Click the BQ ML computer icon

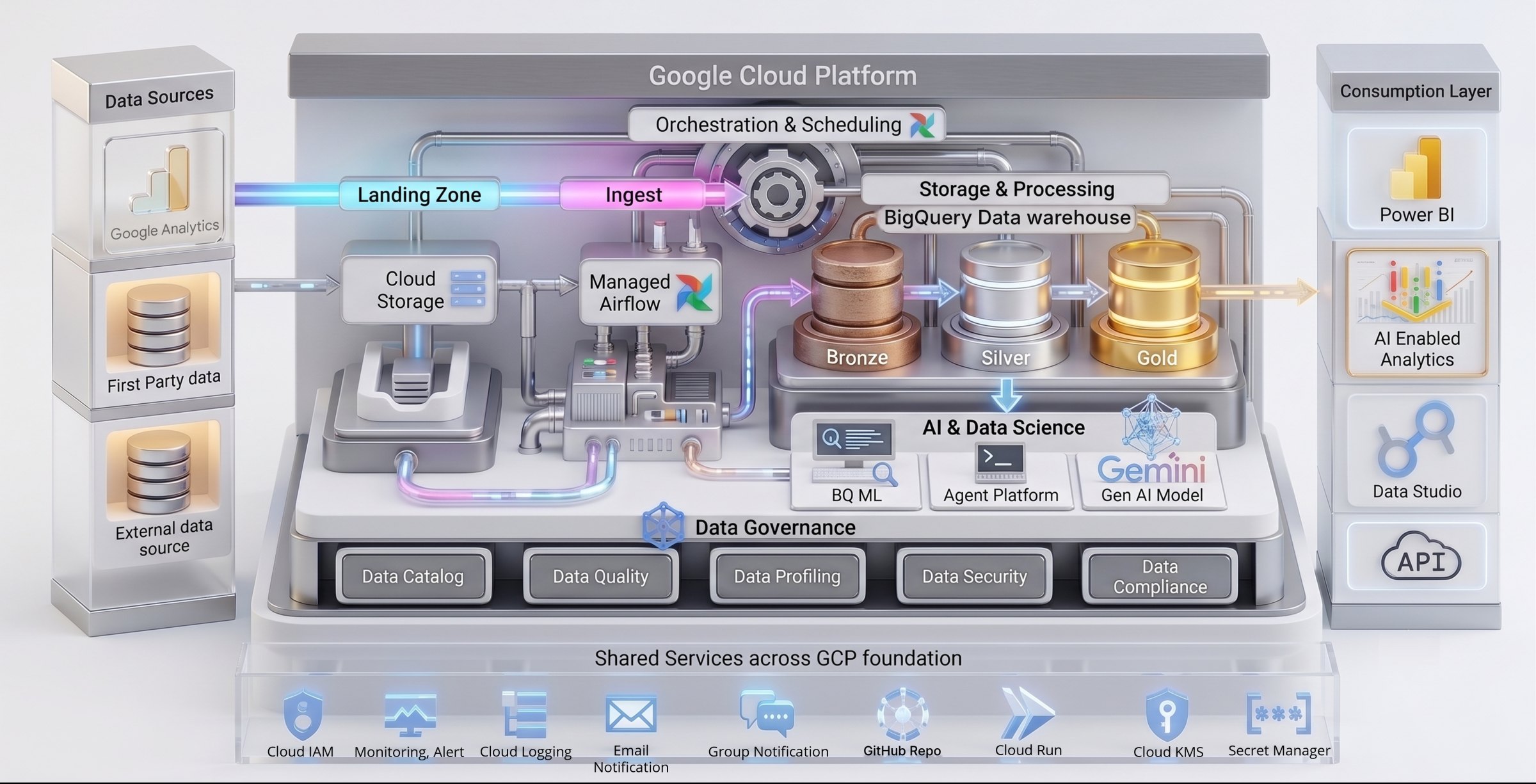[x=854, y=452]
